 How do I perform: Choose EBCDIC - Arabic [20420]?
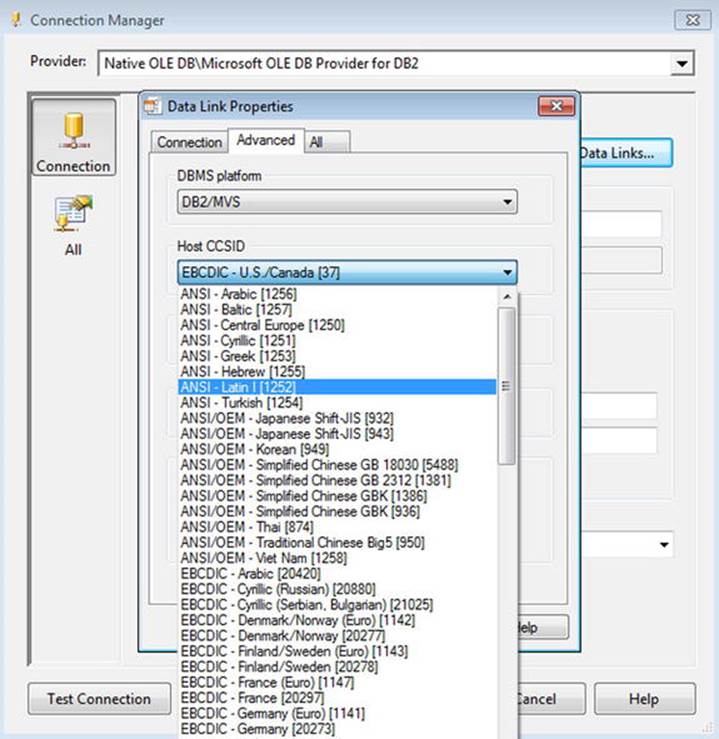pos(337,574)
